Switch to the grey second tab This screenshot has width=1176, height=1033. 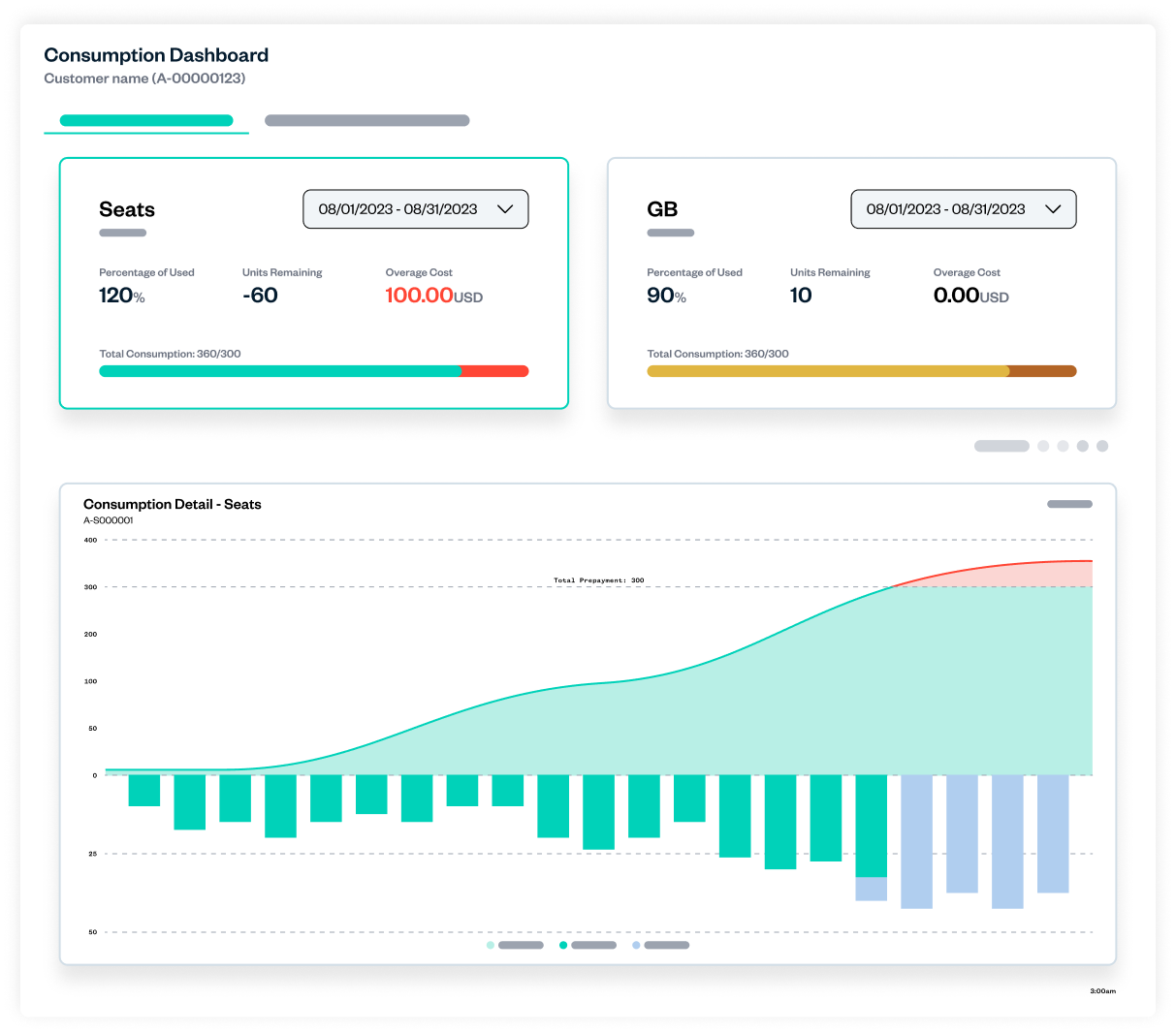pyautogui.click(x=366, y=121)
